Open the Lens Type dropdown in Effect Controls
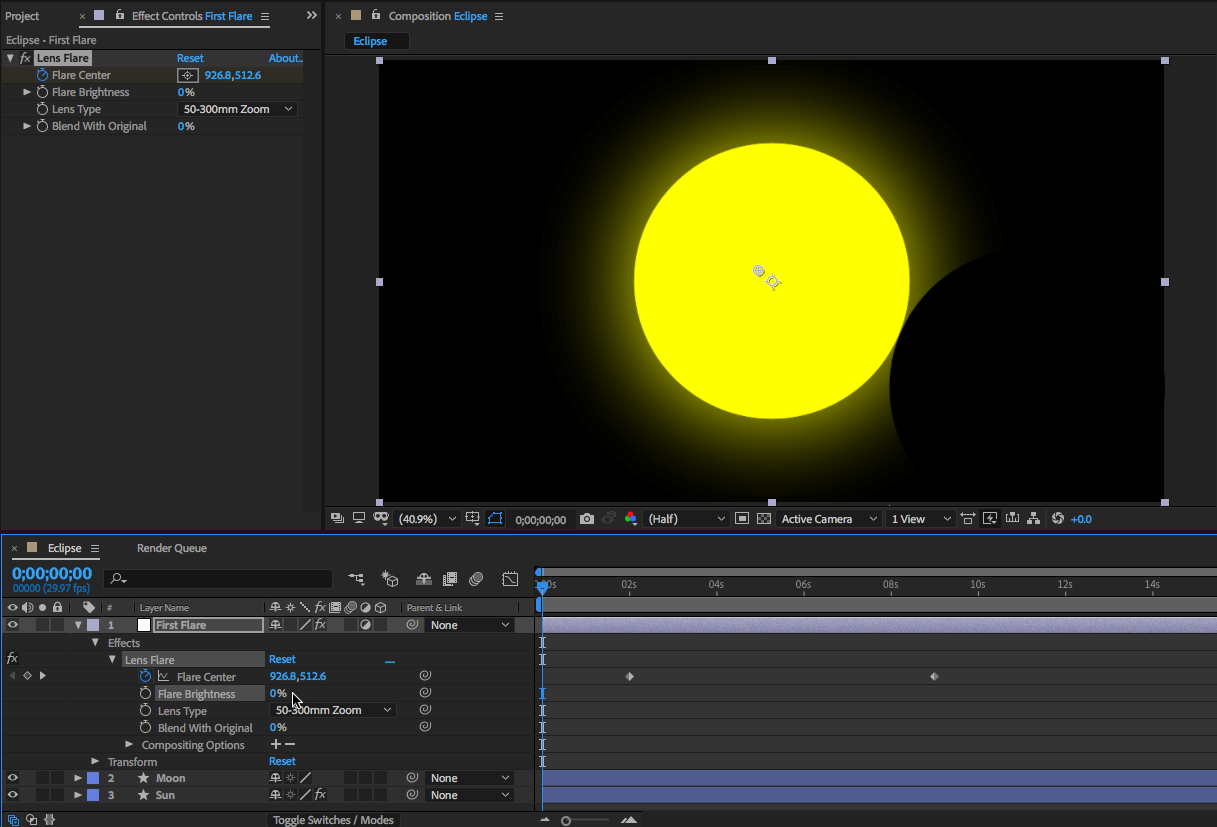This screenshot has height=827, width=1217. click(238, 109)
